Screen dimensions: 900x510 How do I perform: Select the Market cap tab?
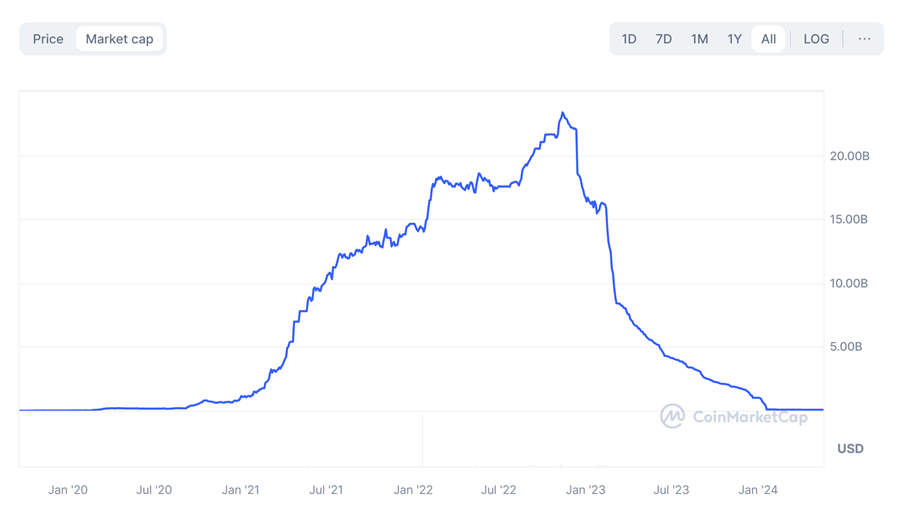(x=119, y=39)
